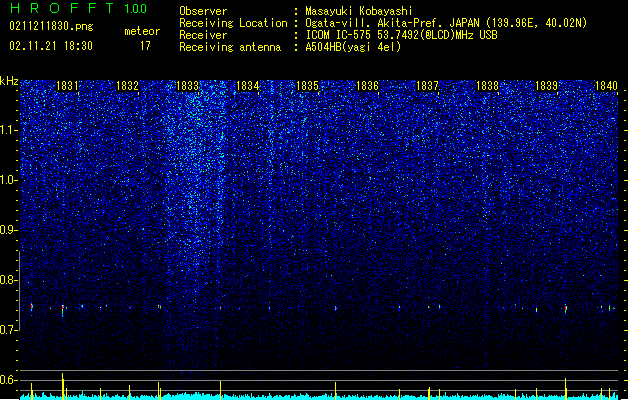Screen dimensions: 629x400
Task: Click the meteor count value 17
Action: pyautogui.click(x=145, y=46)
